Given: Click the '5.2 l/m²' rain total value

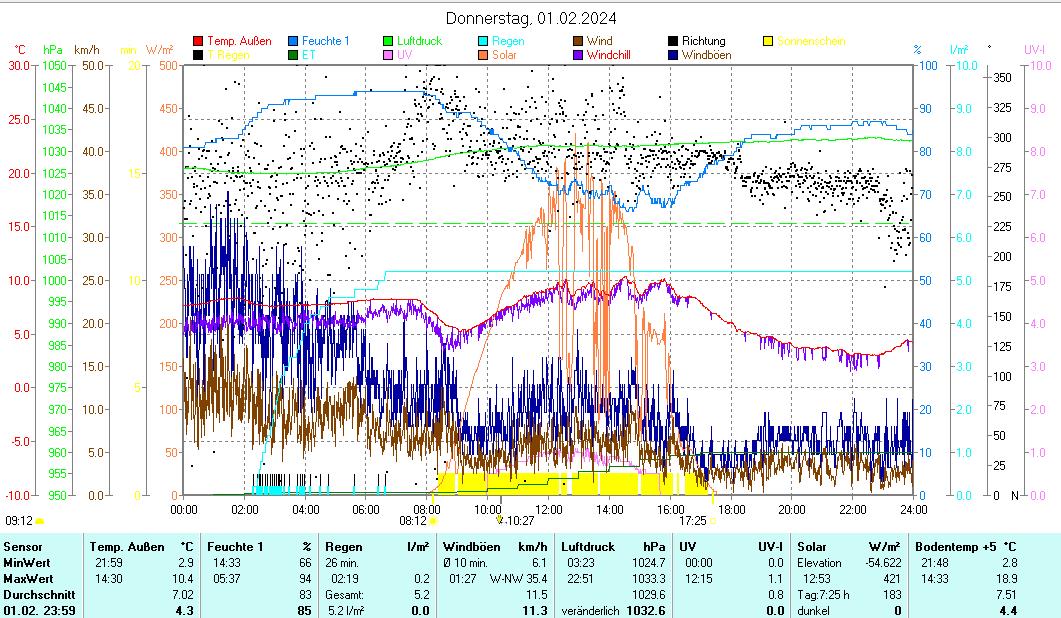Looking at the screenshot, I should tap(345, 611).
